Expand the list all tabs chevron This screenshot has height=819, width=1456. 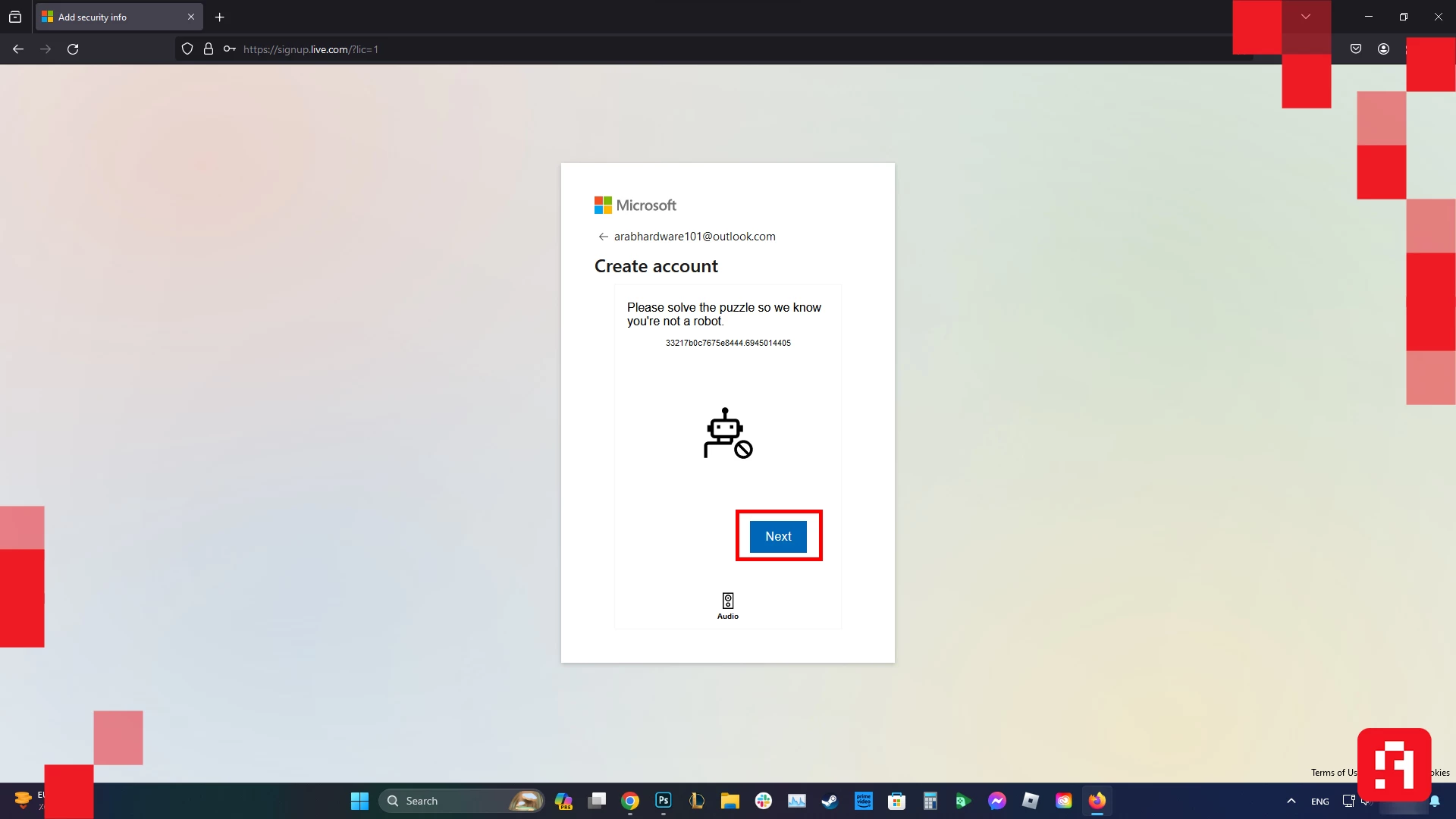[1306, 17]
